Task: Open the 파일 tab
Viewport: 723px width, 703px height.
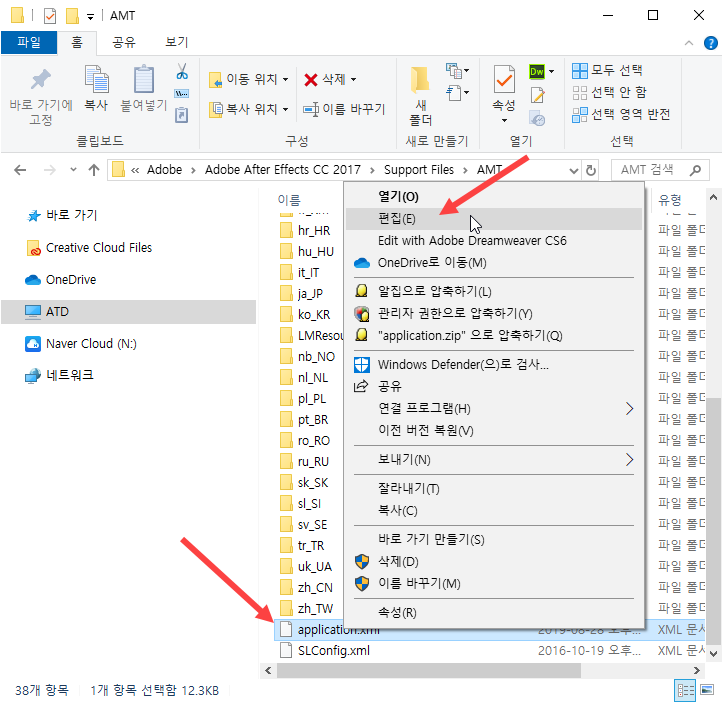Action: pos(29,42)
